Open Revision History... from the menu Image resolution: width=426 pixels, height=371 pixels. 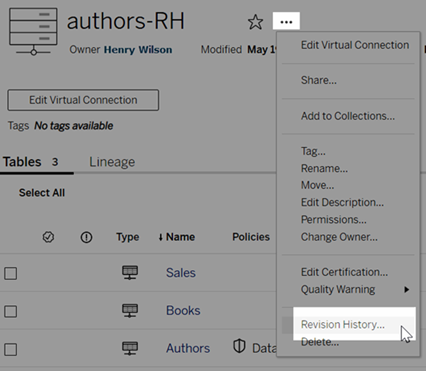(x=343, y=325)
